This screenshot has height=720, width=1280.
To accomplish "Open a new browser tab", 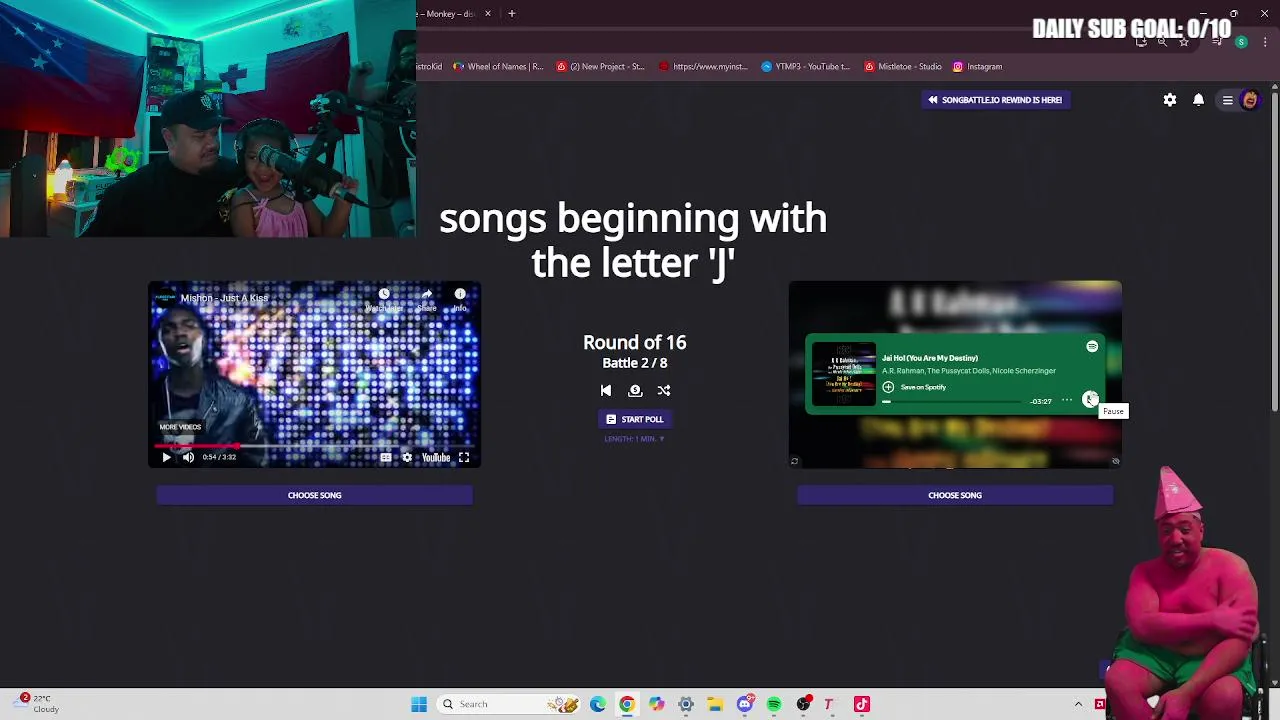I will [511, 14].
